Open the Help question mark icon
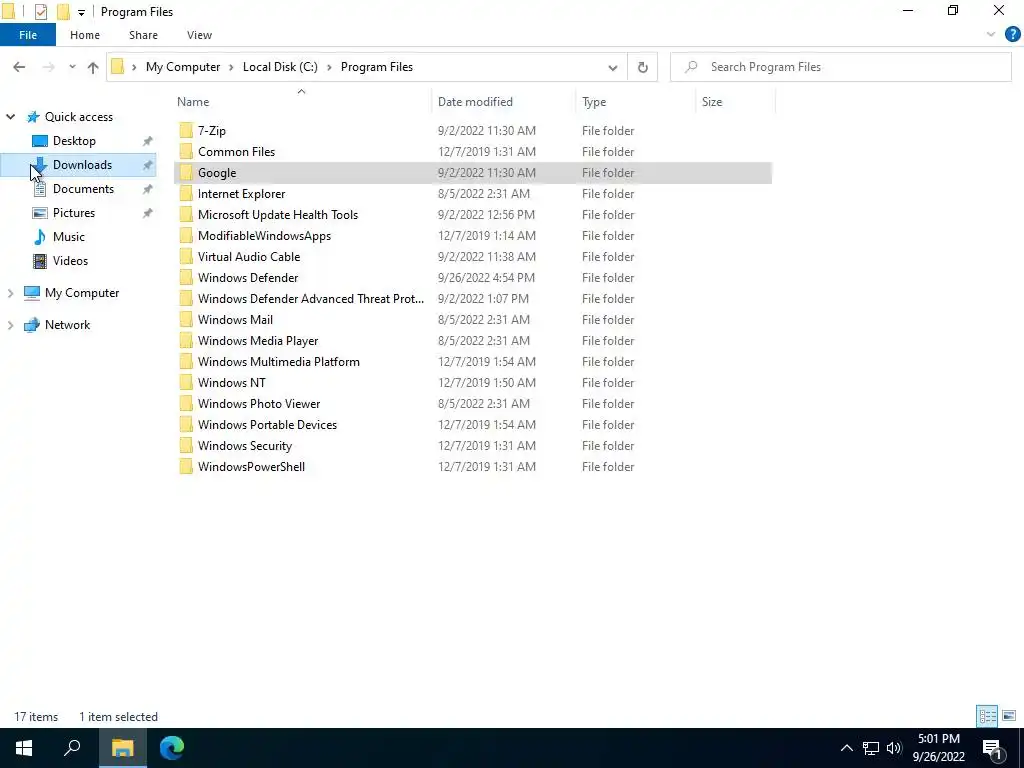This screenshot has width=1024, height=768. 1012,35
